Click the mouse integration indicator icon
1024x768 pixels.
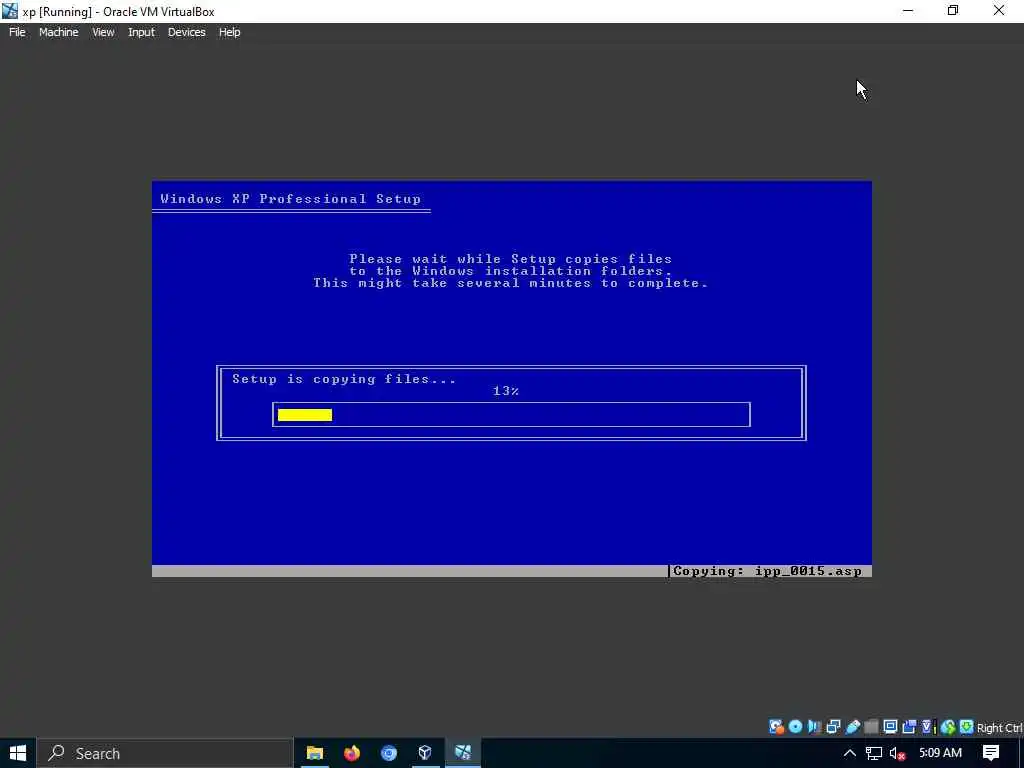pyautogui.click(x=948, y=727)
